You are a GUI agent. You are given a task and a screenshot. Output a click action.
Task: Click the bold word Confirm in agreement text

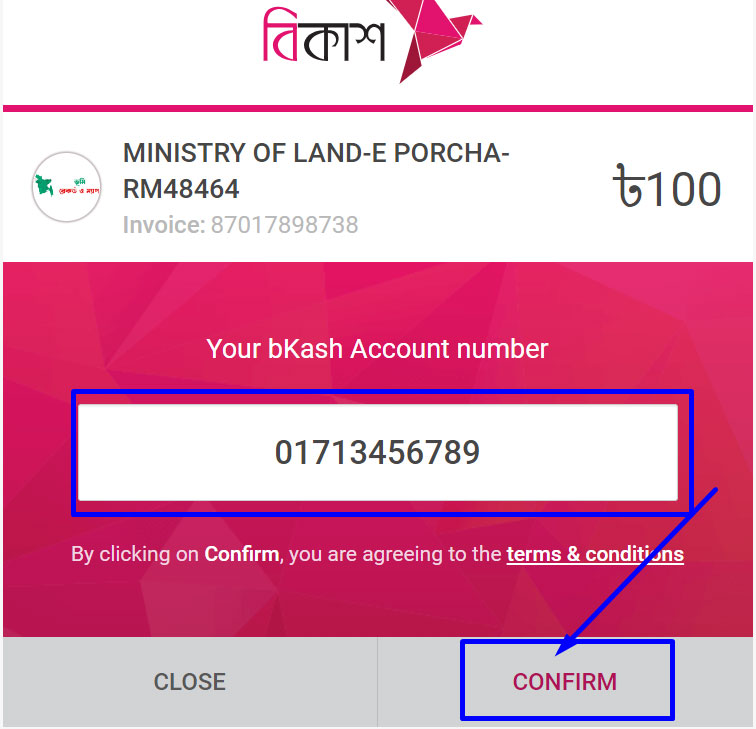241,554
